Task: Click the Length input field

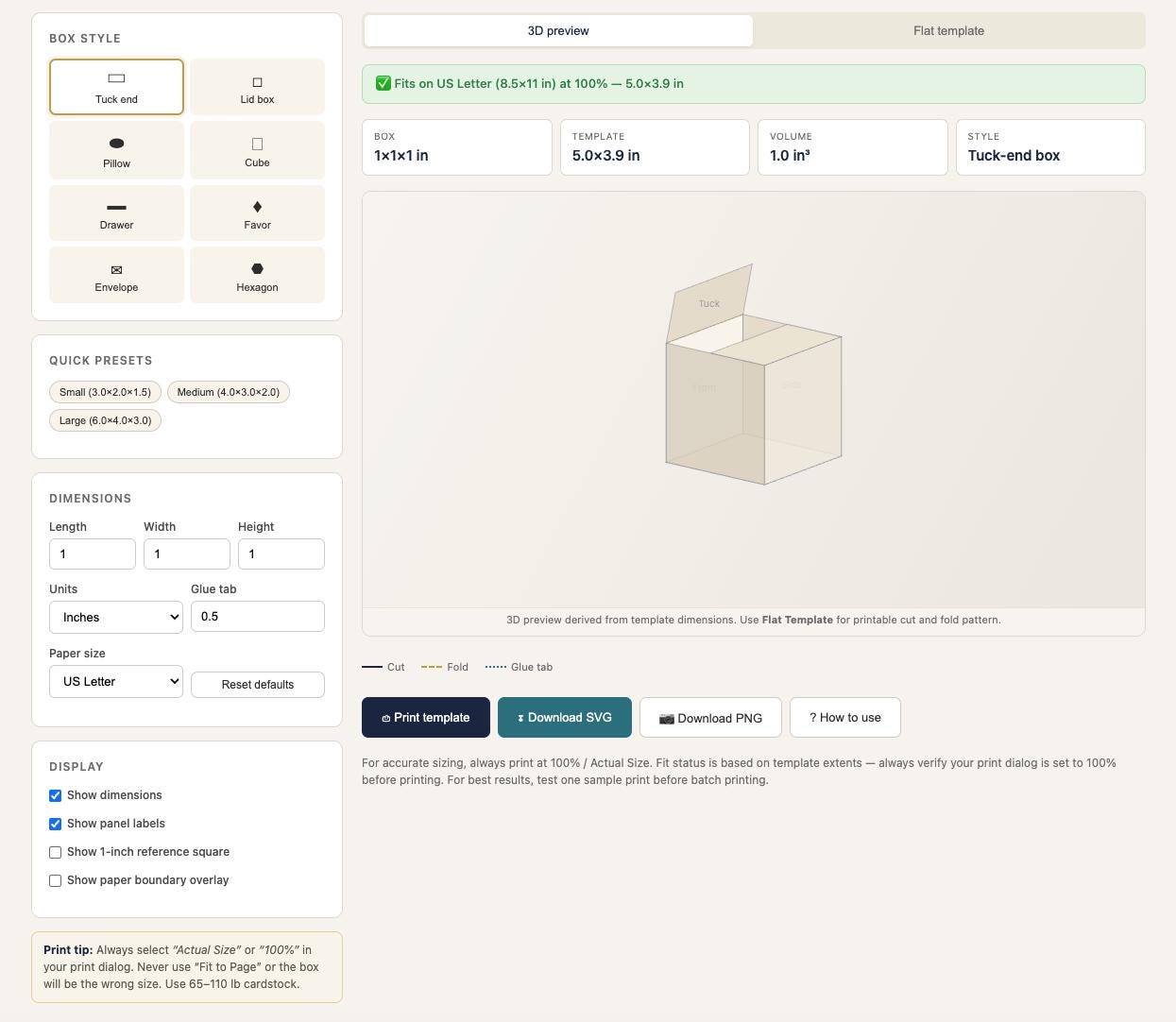Action: click(x=93, y=554)
